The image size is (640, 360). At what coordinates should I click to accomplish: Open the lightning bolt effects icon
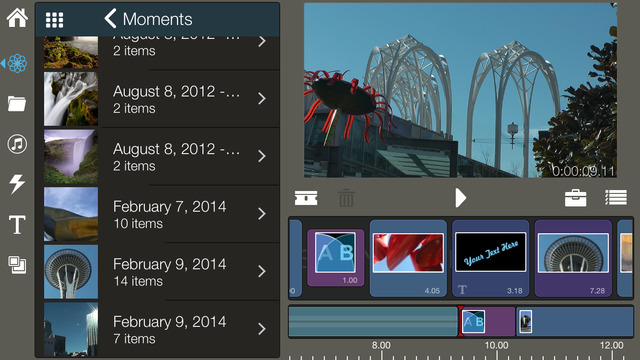coord(17,184)
